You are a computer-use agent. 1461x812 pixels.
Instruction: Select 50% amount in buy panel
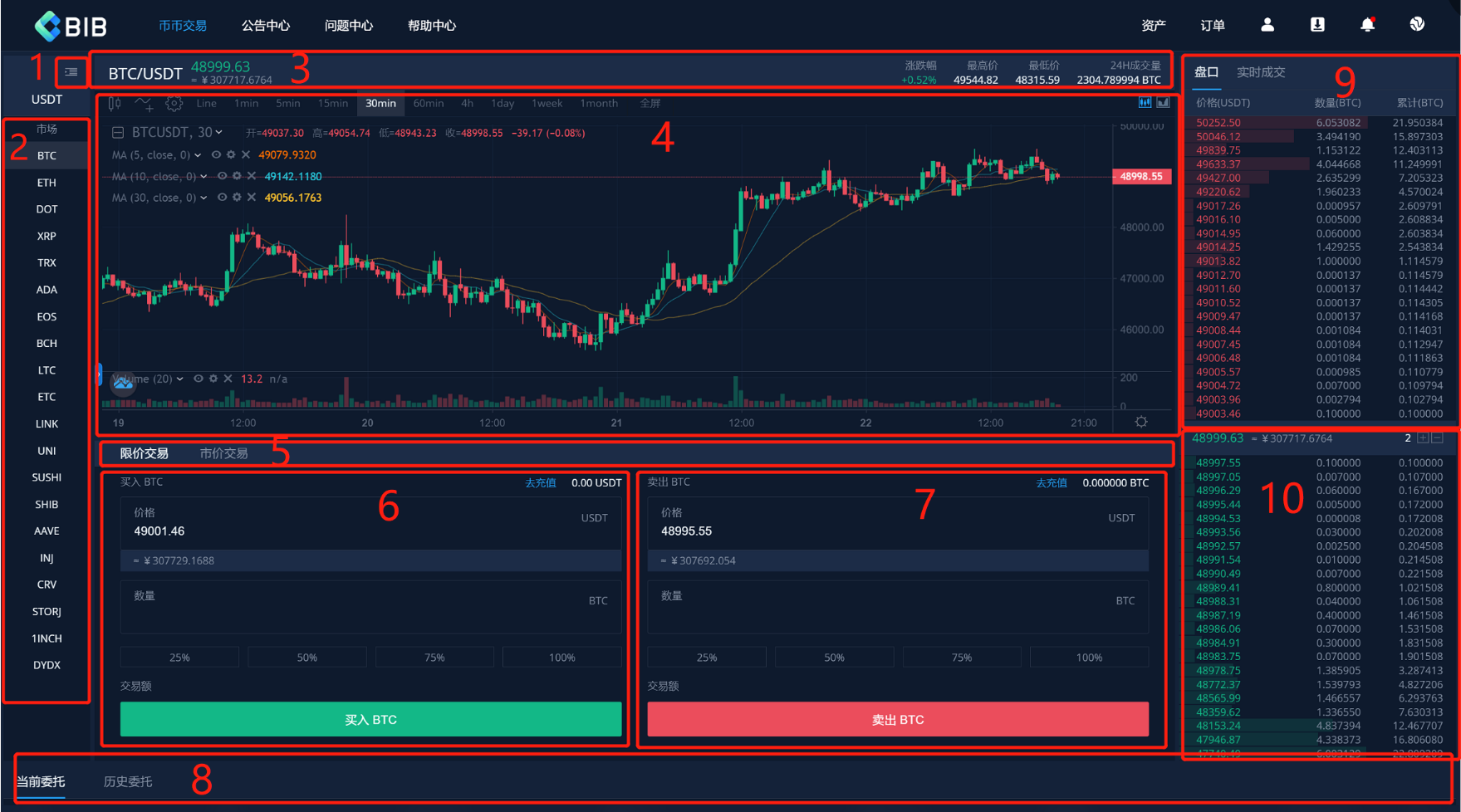306,658
